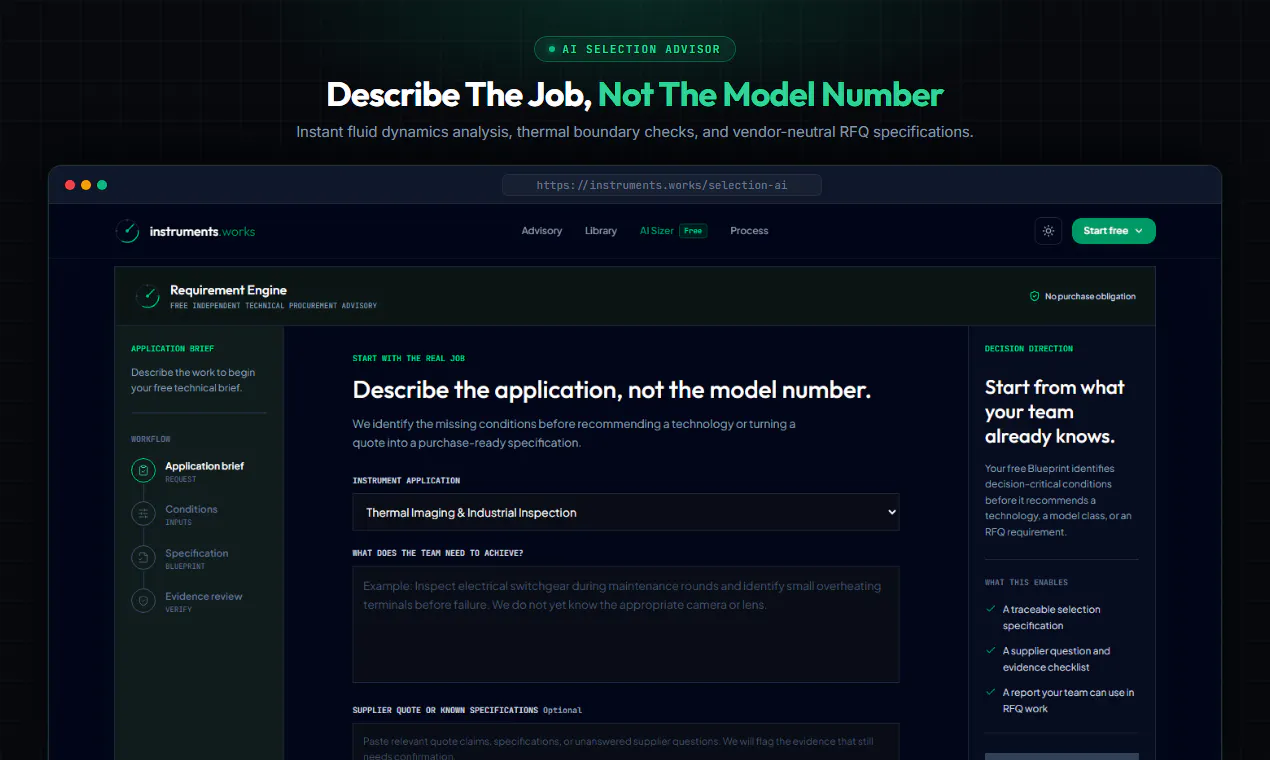
Task: Open the AI Sizer nav item
Action: click(x=656, y=231)
